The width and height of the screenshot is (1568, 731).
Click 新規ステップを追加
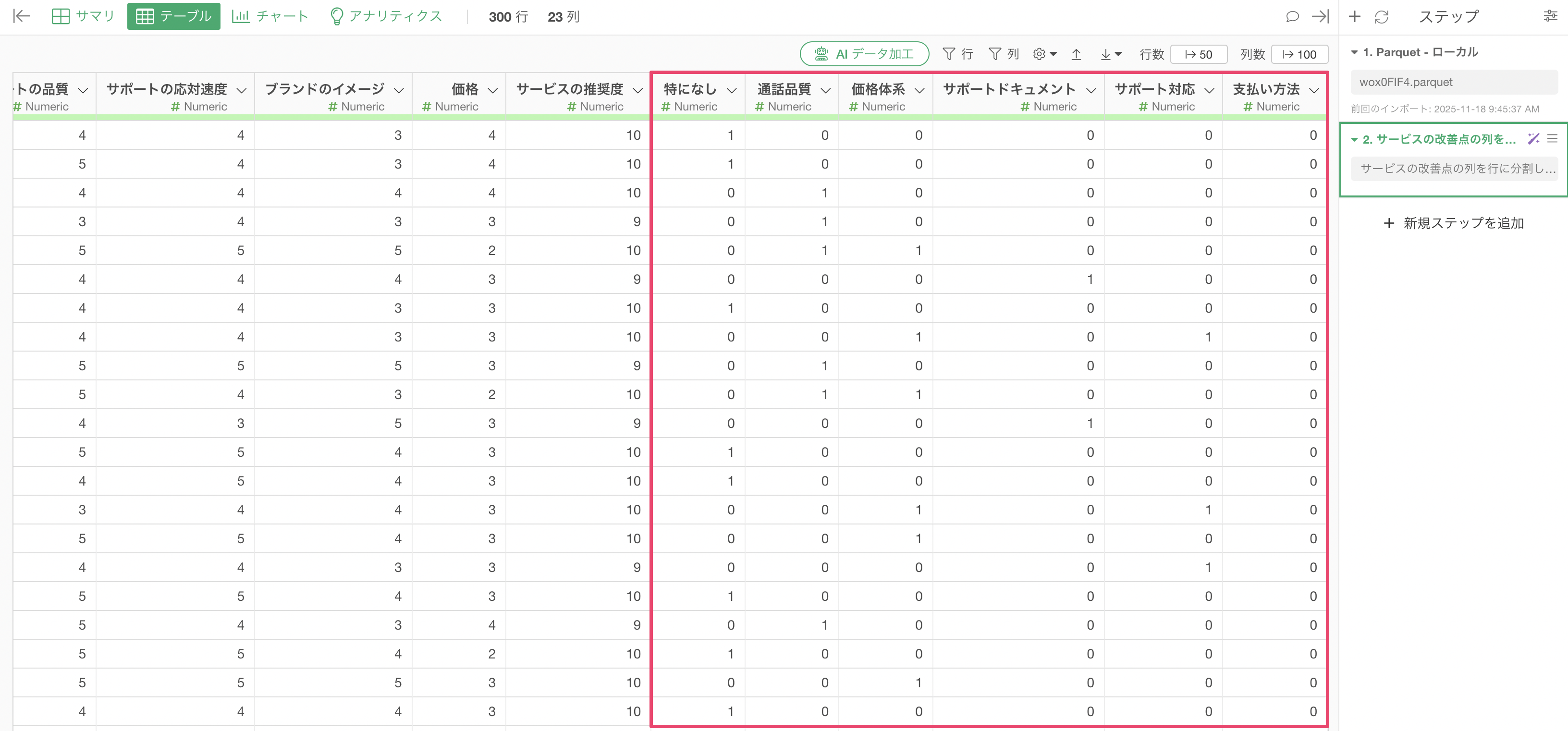pos(1454,223)
